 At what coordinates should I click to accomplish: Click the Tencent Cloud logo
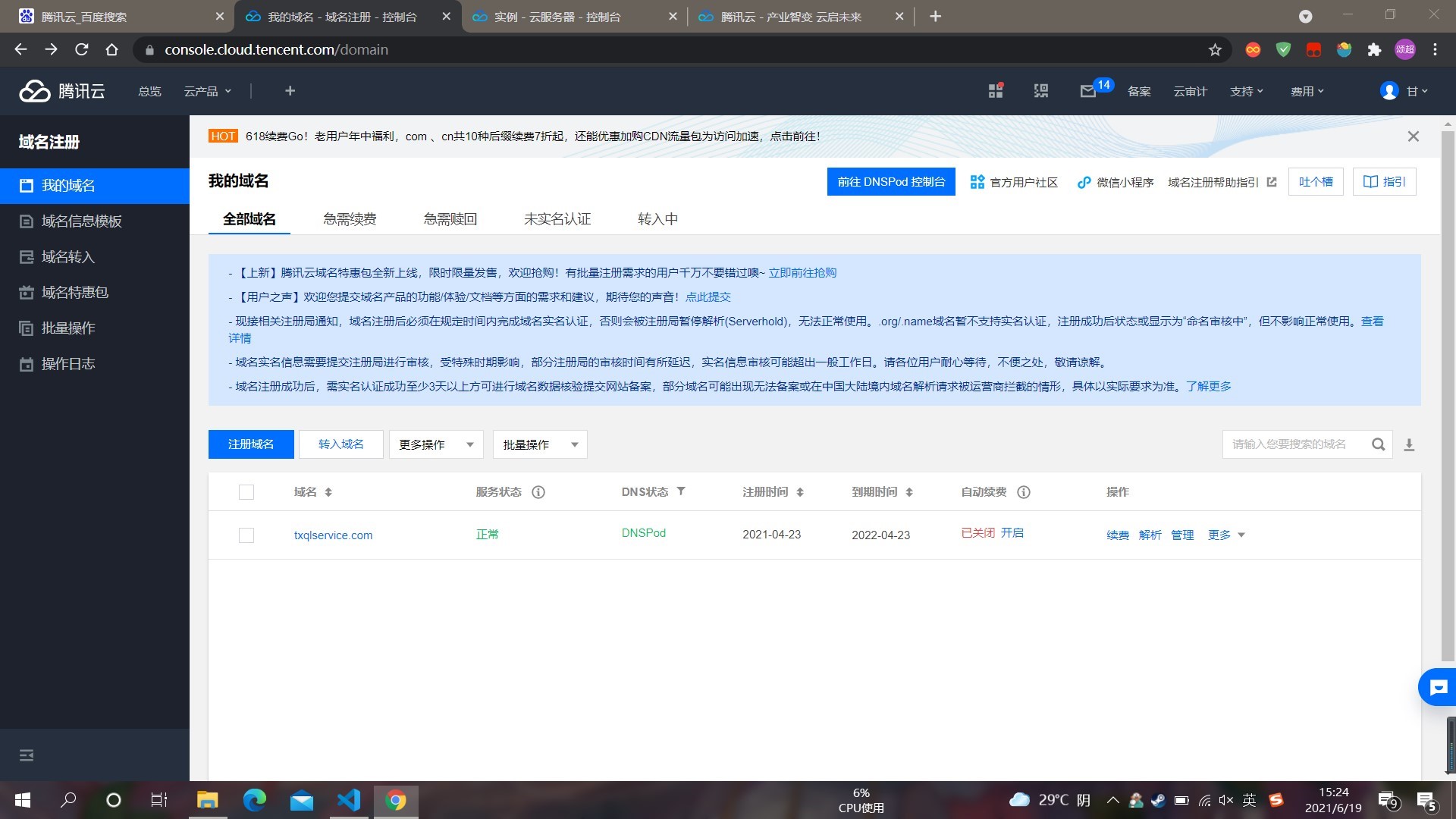tap(62, 91)
